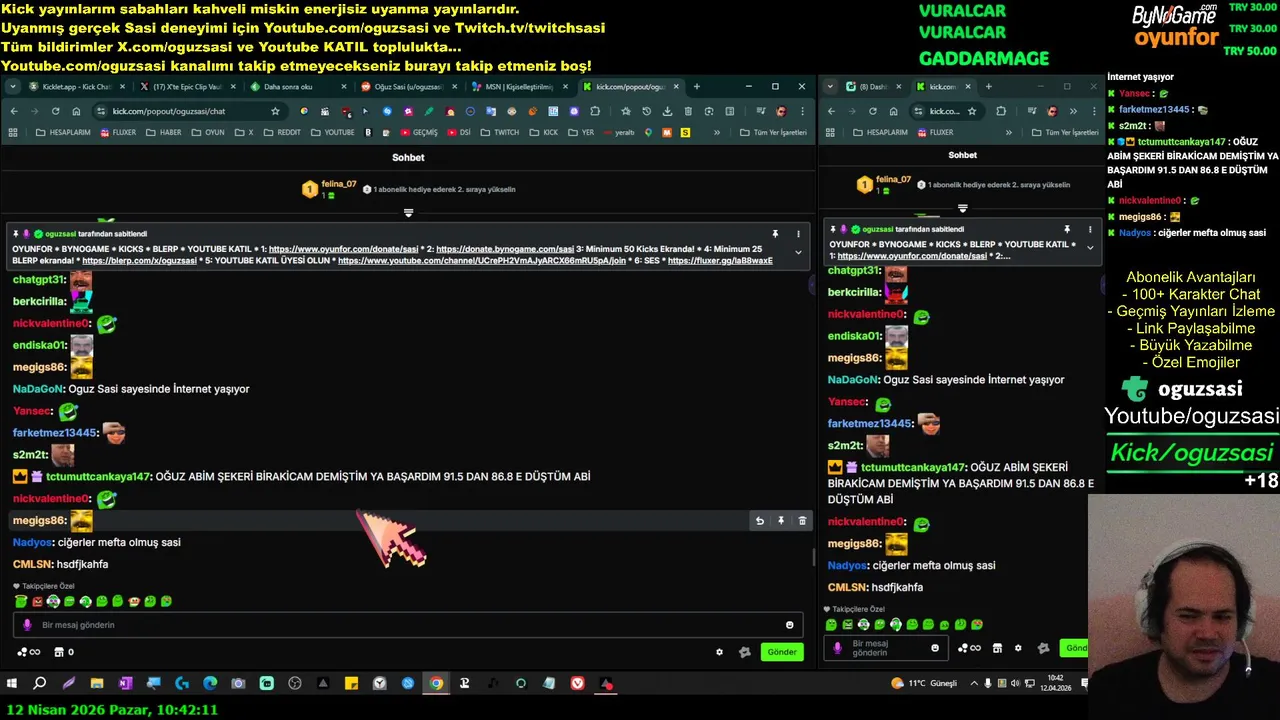Click the delete icon on megigs86 message
Image resolution: width=1280 pixels, height=720 pixels.
click(x=802, y=521)
